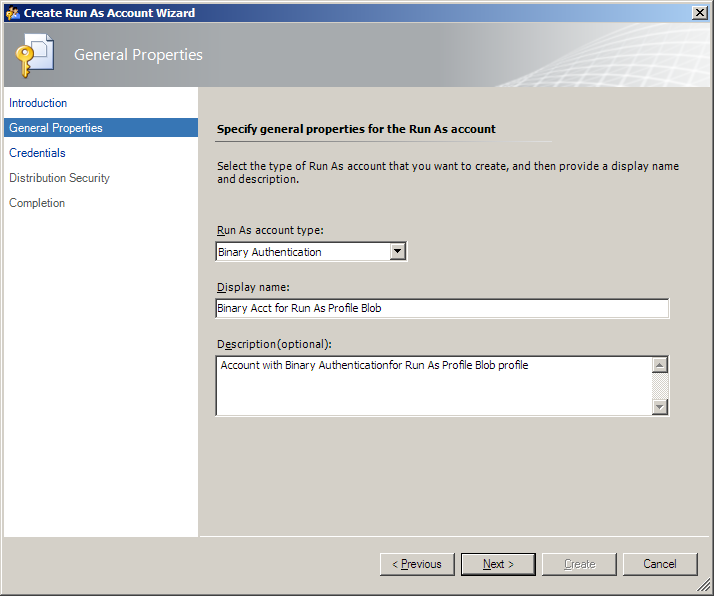The image size is (714, 596).
Task: Click the wizard title bar app icon
Action: coord(12,13)
